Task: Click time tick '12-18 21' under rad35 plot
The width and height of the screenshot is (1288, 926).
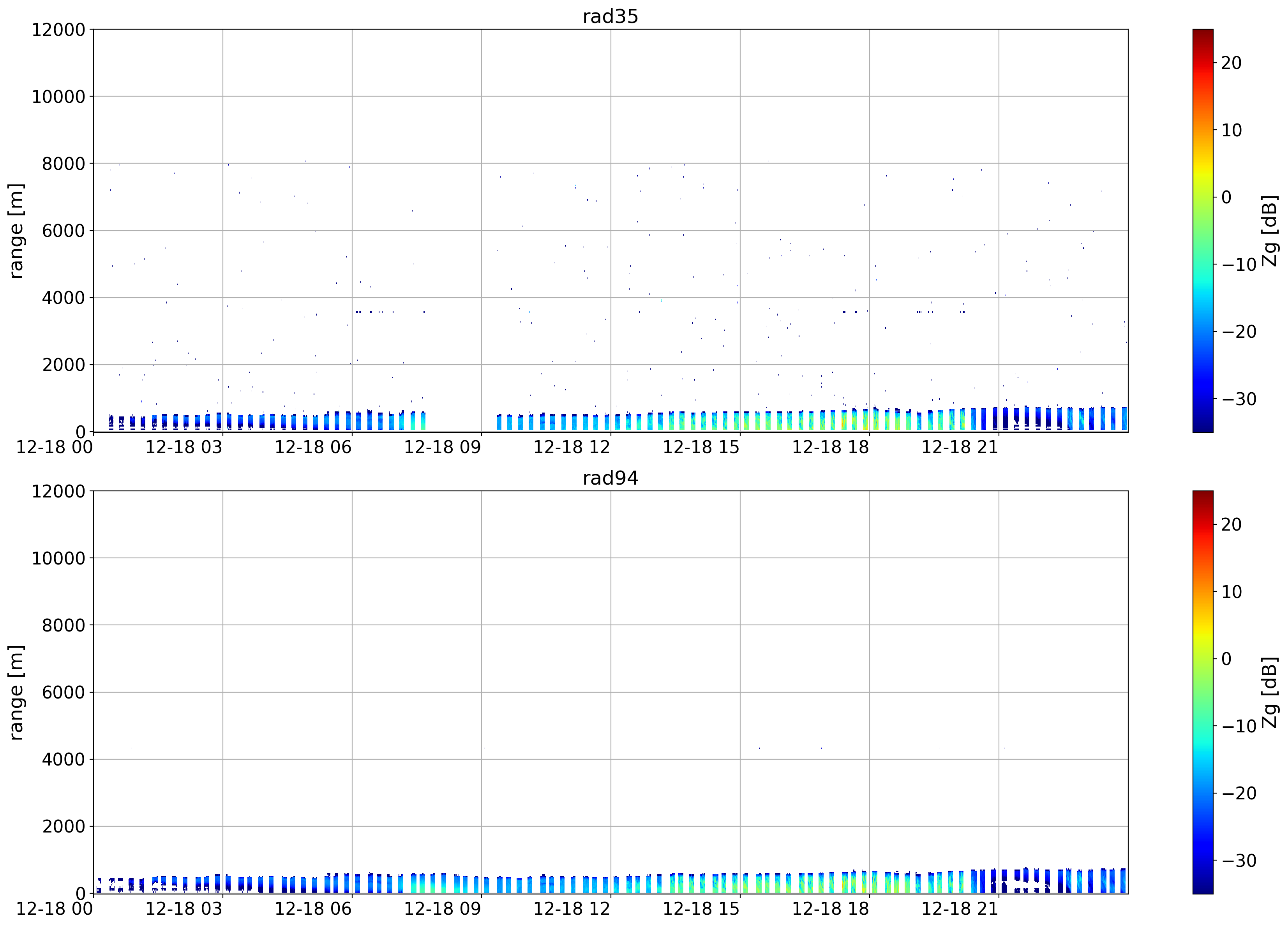Action: [x=960, y=447]
